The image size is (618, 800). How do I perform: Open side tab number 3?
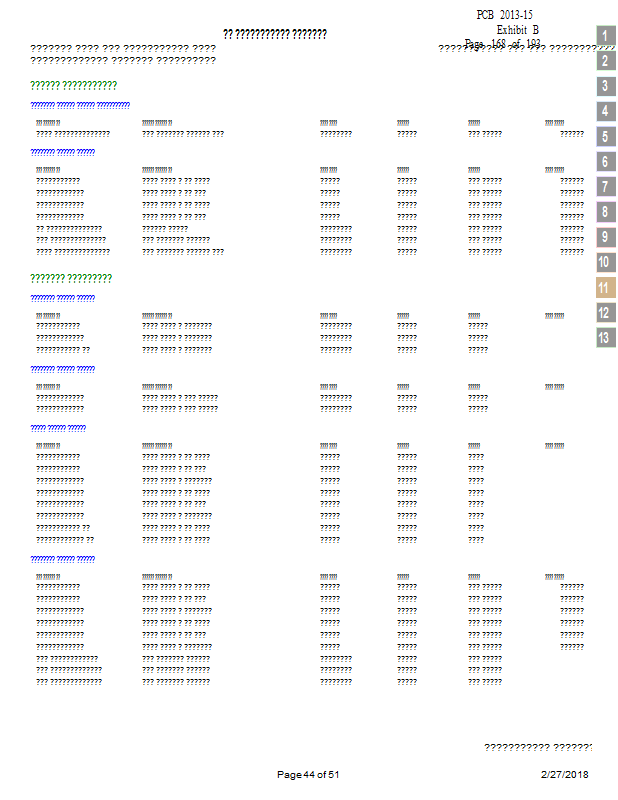point(605,86)
